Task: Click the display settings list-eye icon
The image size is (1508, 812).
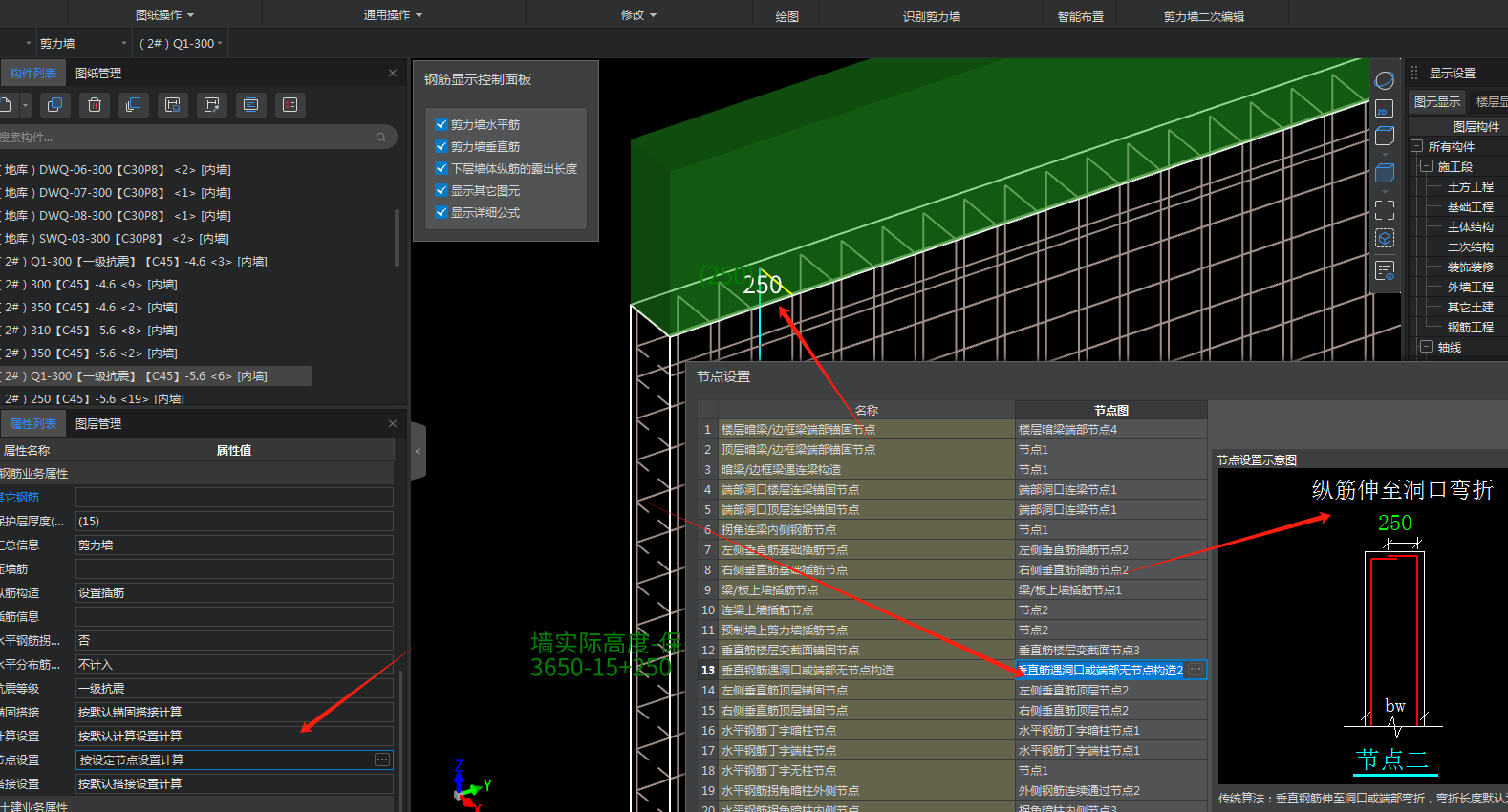Action: [1385, 270]
